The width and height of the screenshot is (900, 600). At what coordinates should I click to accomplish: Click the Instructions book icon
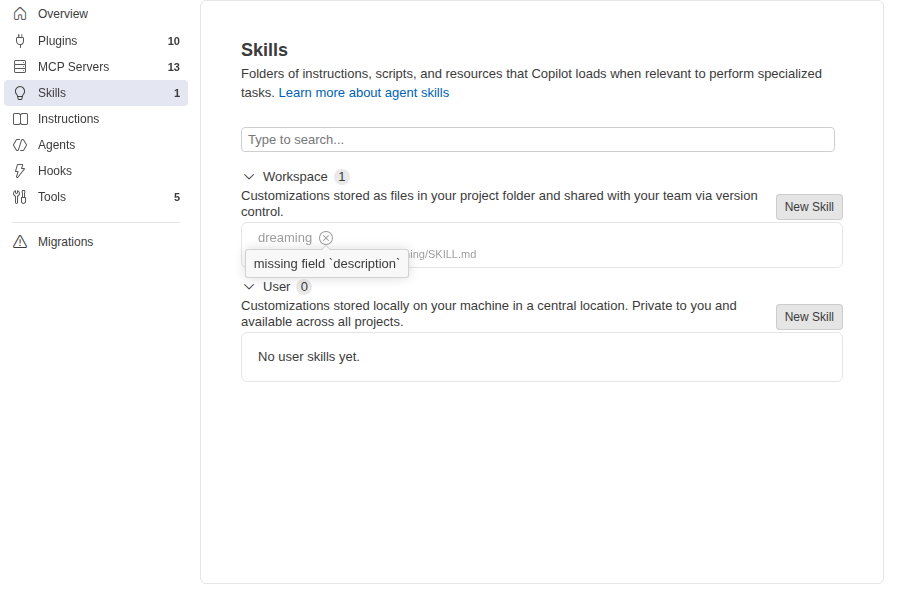click(x=20, y=119)
